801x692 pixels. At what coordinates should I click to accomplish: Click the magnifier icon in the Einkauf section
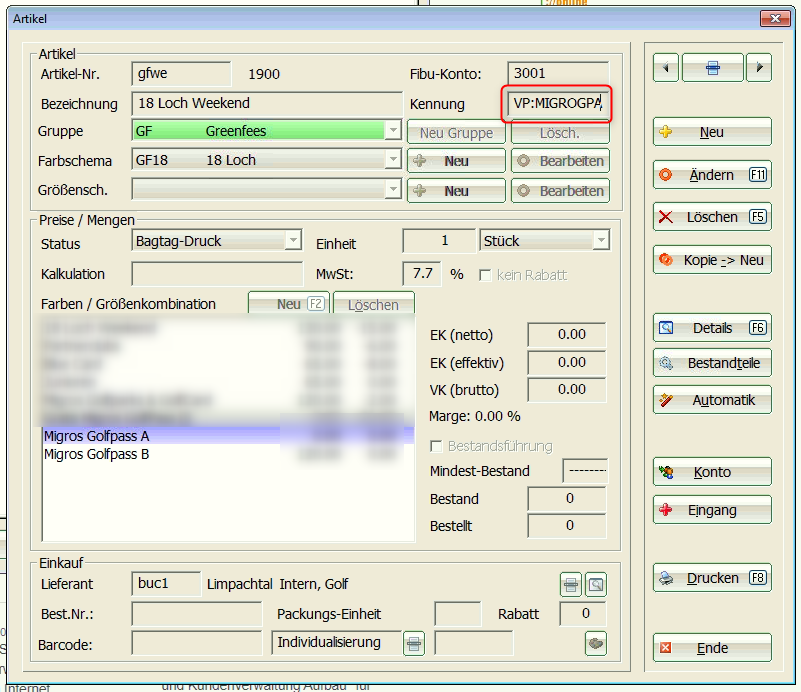click(596, 584)
